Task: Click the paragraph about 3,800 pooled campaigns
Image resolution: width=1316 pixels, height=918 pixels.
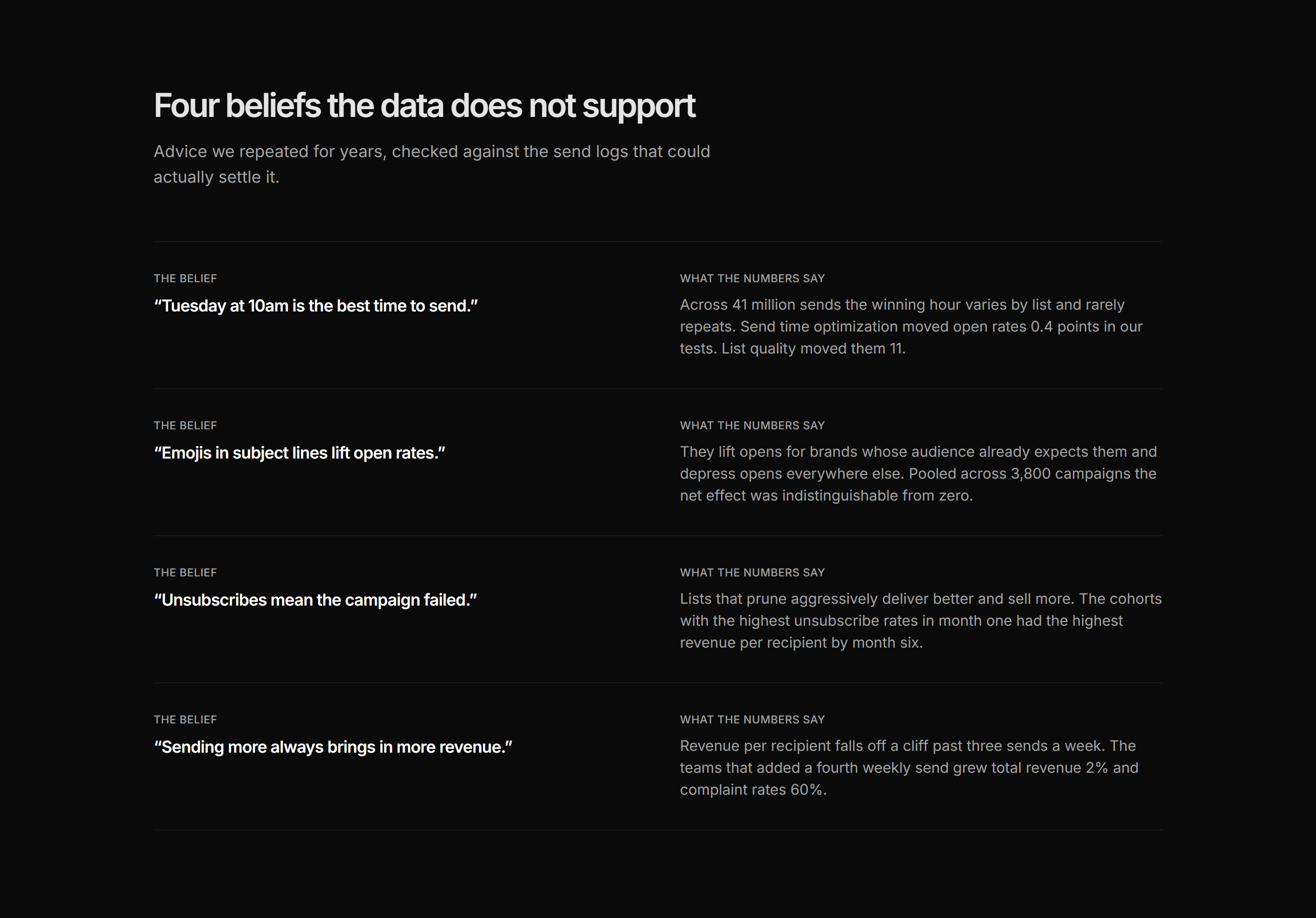Action: (x=918, y=474)
